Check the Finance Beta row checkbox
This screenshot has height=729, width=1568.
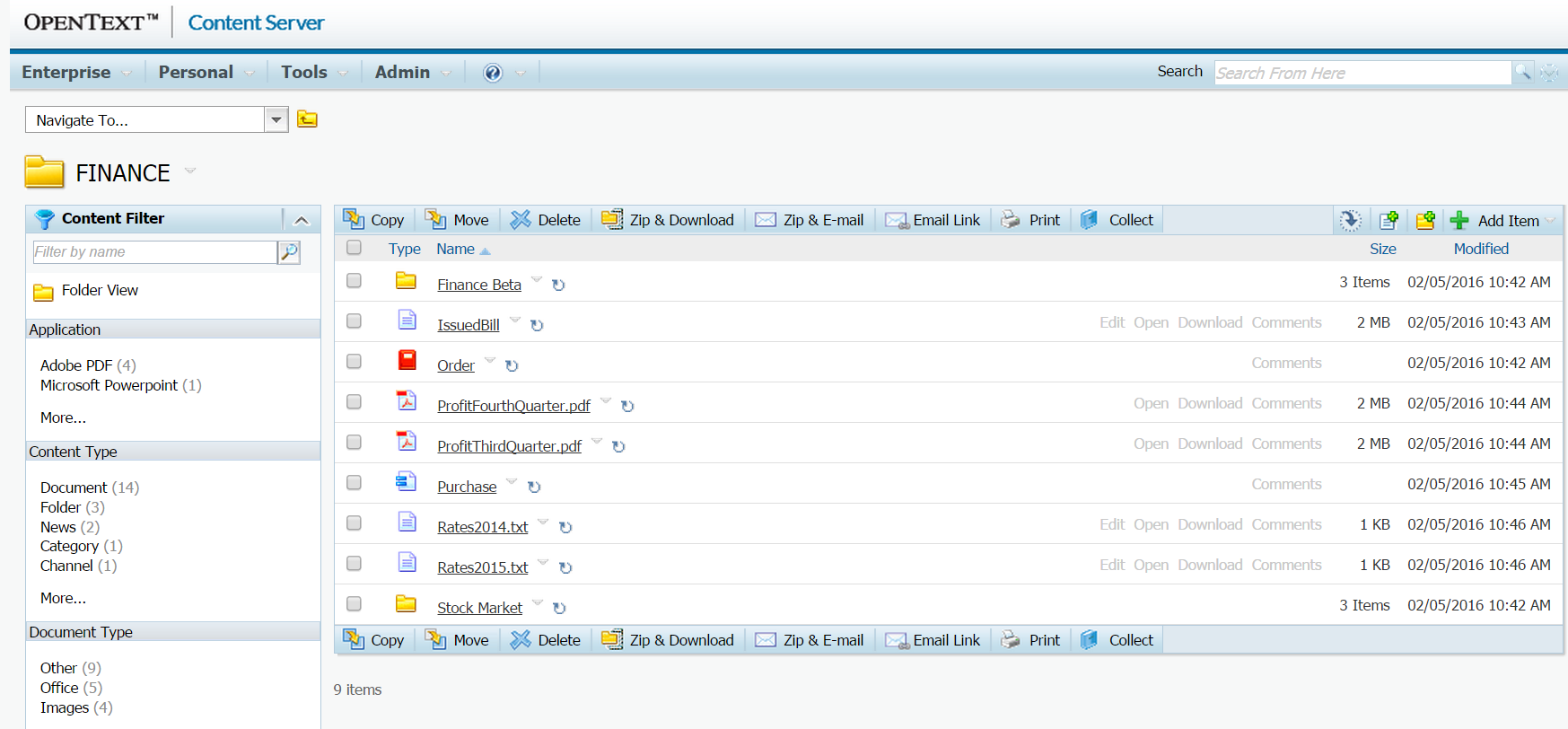pos(354,281)
